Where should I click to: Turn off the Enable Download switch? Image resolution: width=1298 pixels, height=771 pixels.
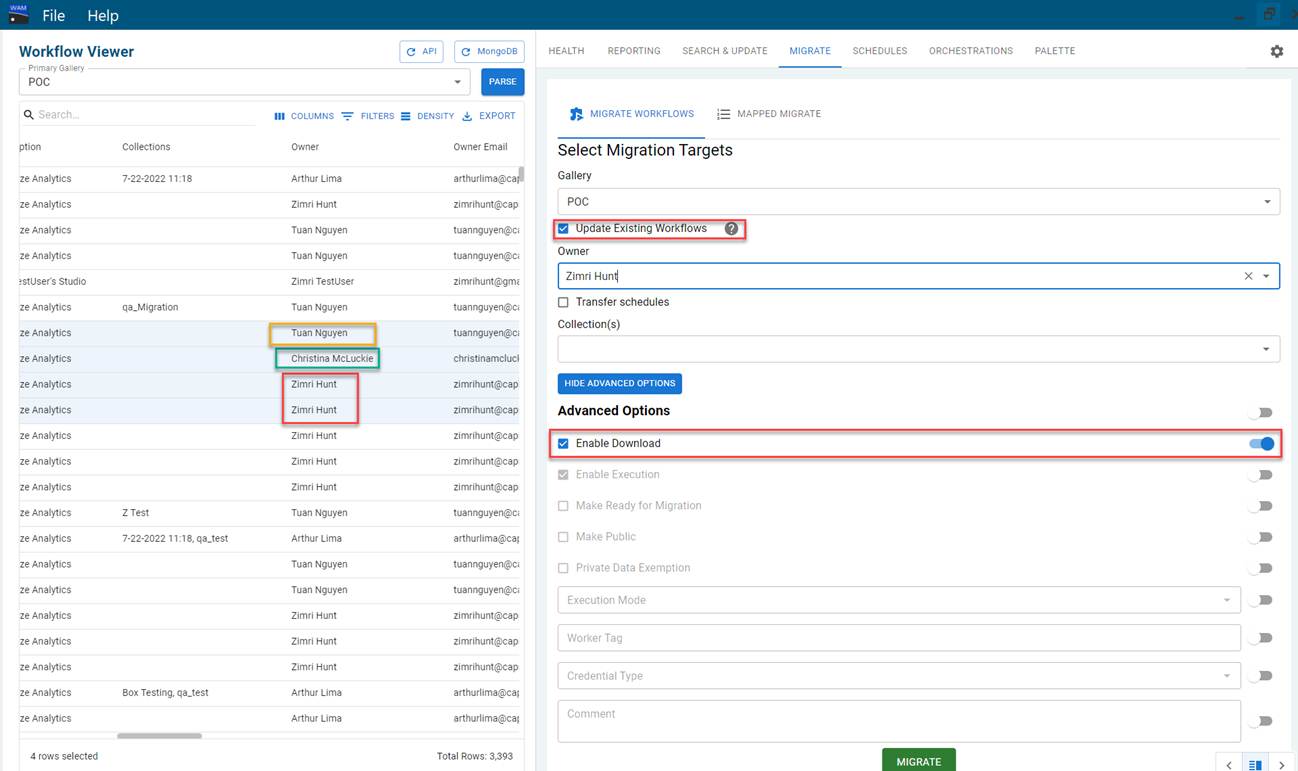point(1263,444)
